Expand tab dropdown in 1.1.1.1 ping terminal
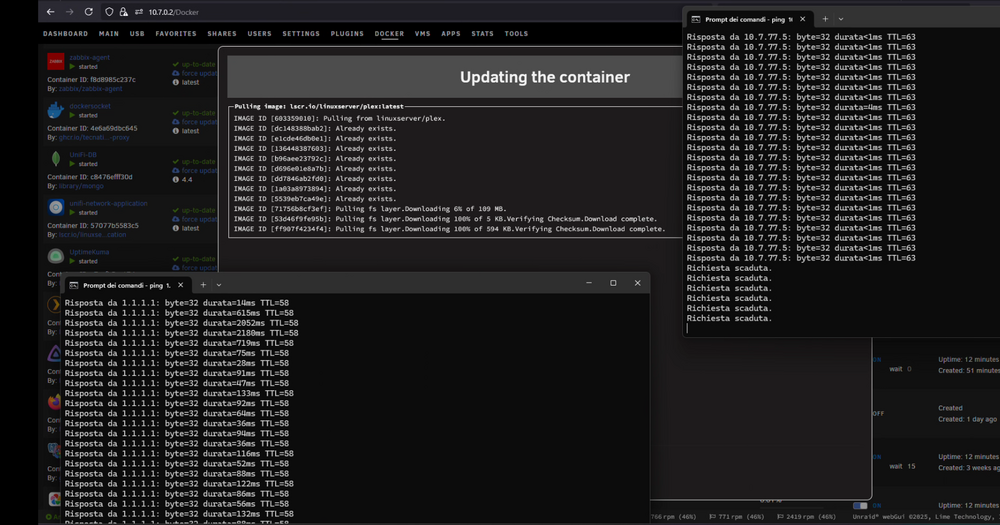 [219, 285]
